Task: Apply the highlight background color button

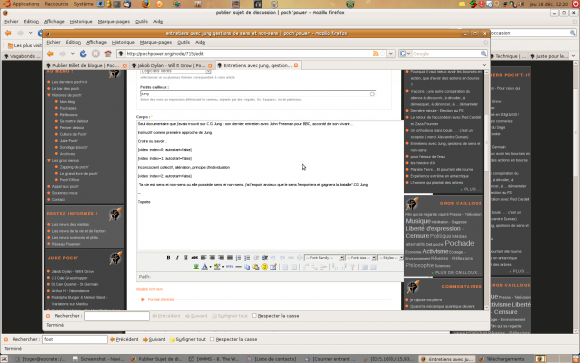Action: 217,267
